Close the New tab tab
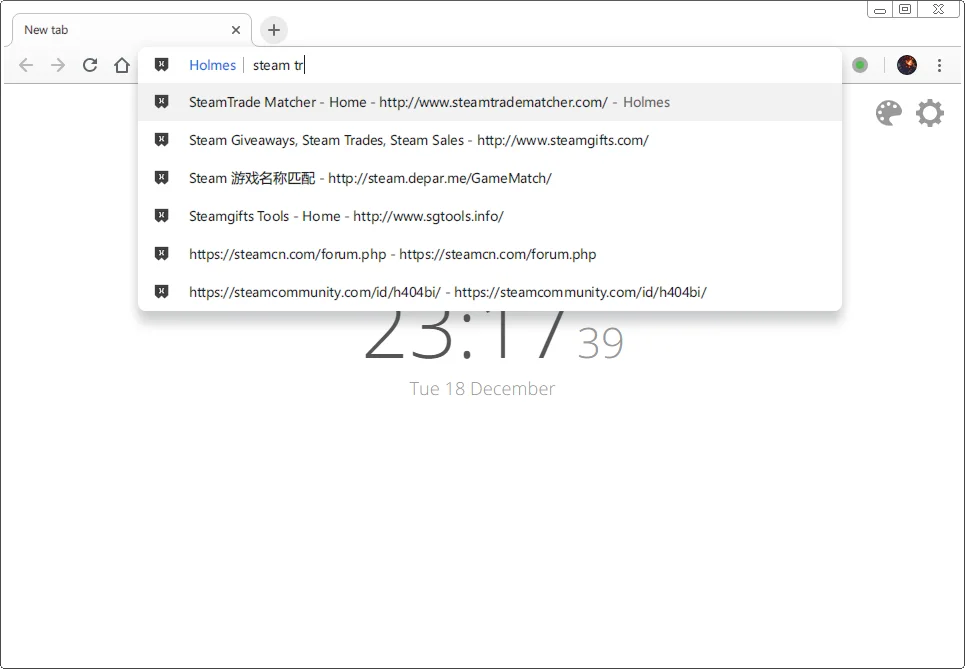965x669 pixels. (236, 30)
